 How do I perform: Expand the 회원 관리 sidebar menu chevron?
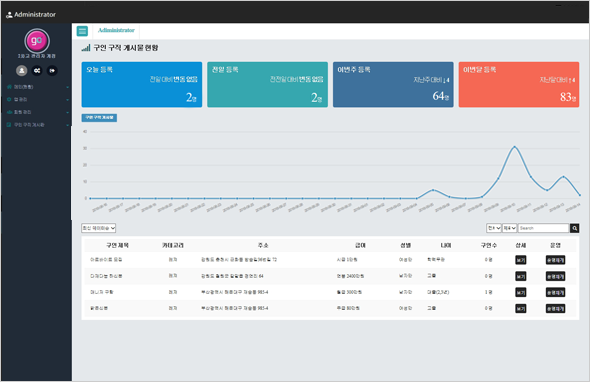click(67, 112)
